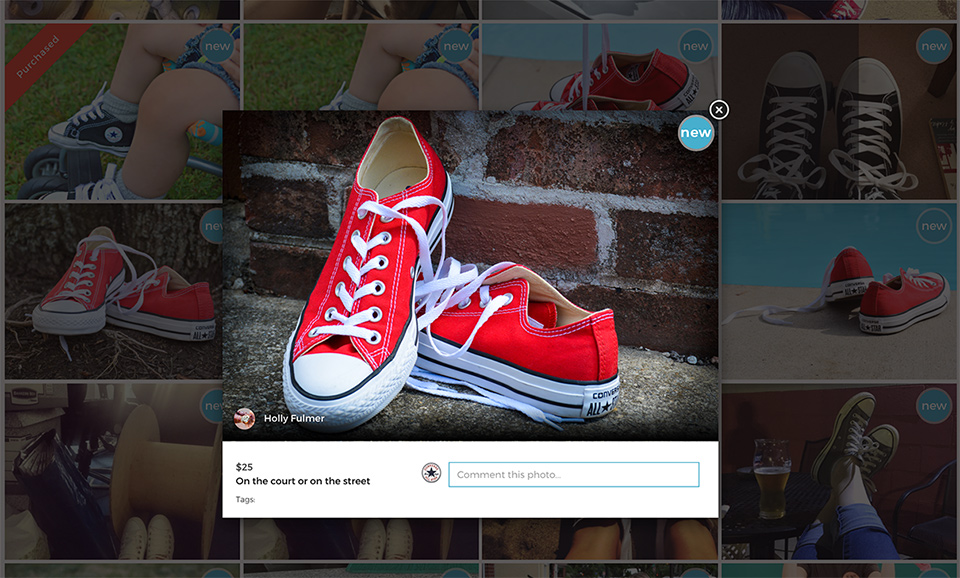Open red shoes by tree trunk thumbnail
Viewport: 960px width, 578px height.
pos(113,291)
